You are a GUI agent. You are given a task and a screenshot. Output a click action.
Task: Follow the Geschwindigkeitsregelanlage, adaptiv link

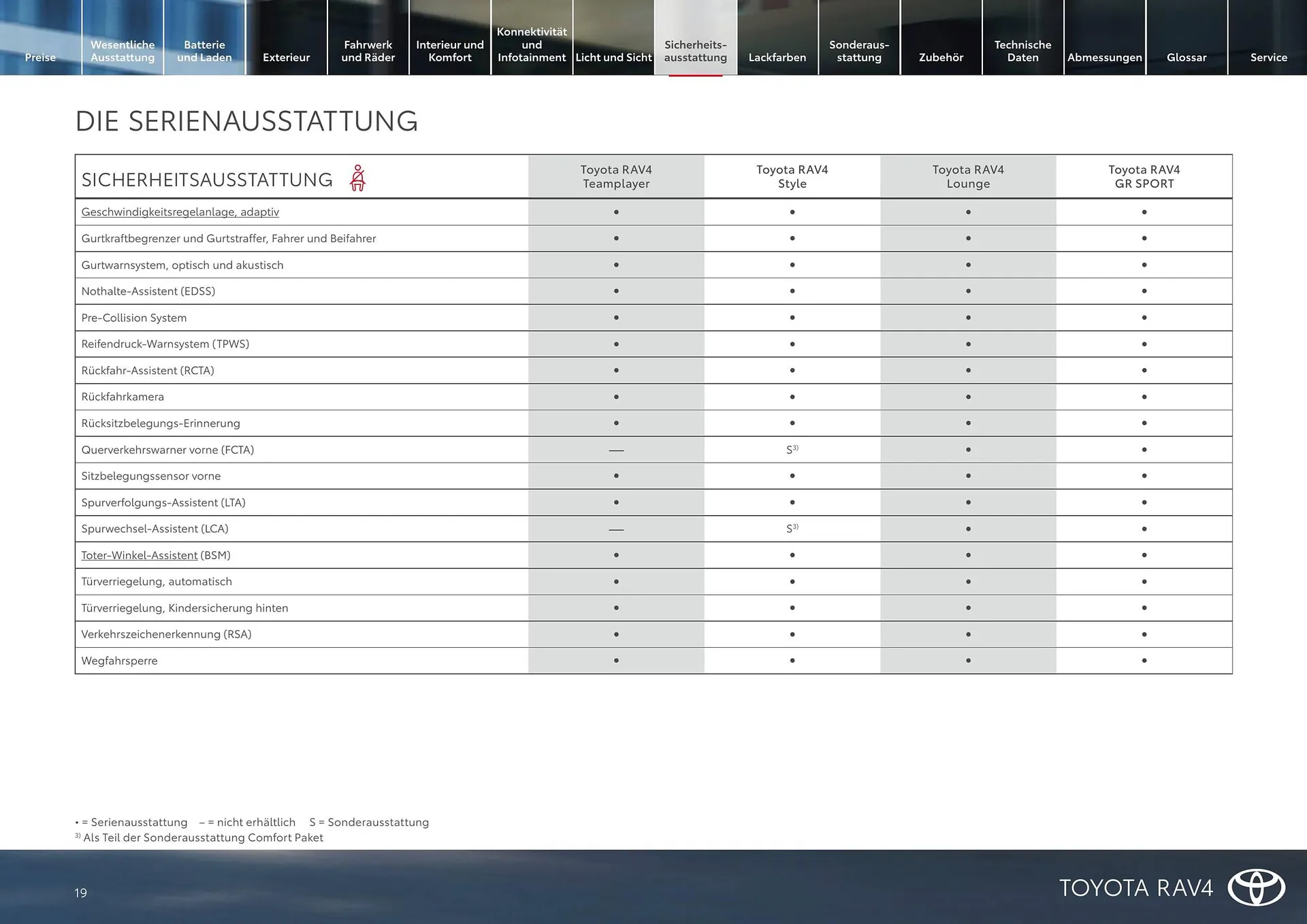180,212
